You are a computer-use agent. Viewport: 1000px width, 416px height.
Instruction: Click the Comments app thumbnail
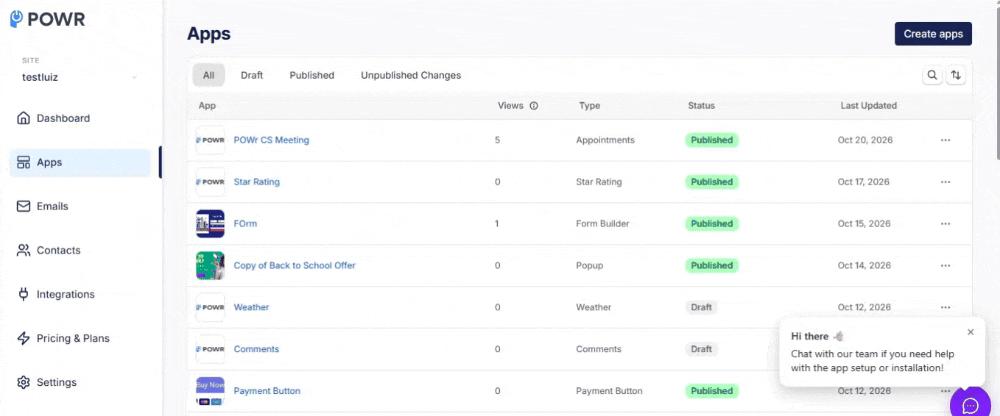210,349
